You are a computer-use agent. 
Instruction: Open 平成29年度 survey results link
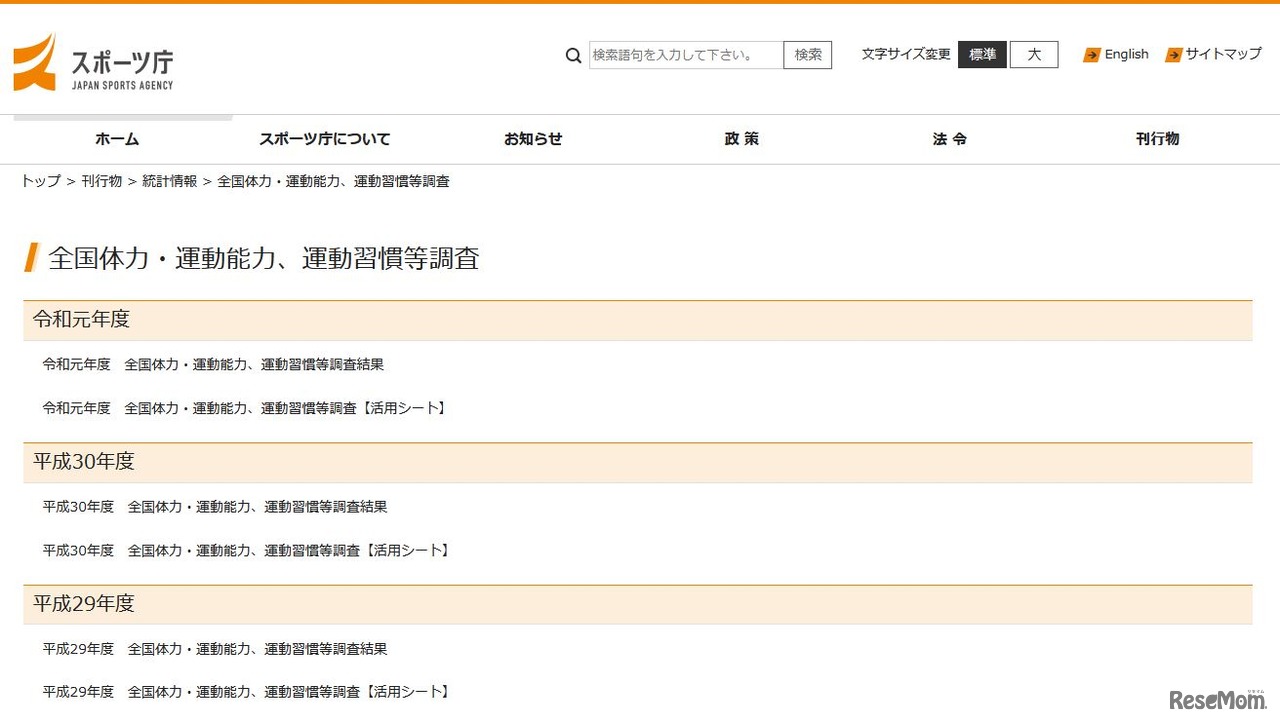(214, 648)
